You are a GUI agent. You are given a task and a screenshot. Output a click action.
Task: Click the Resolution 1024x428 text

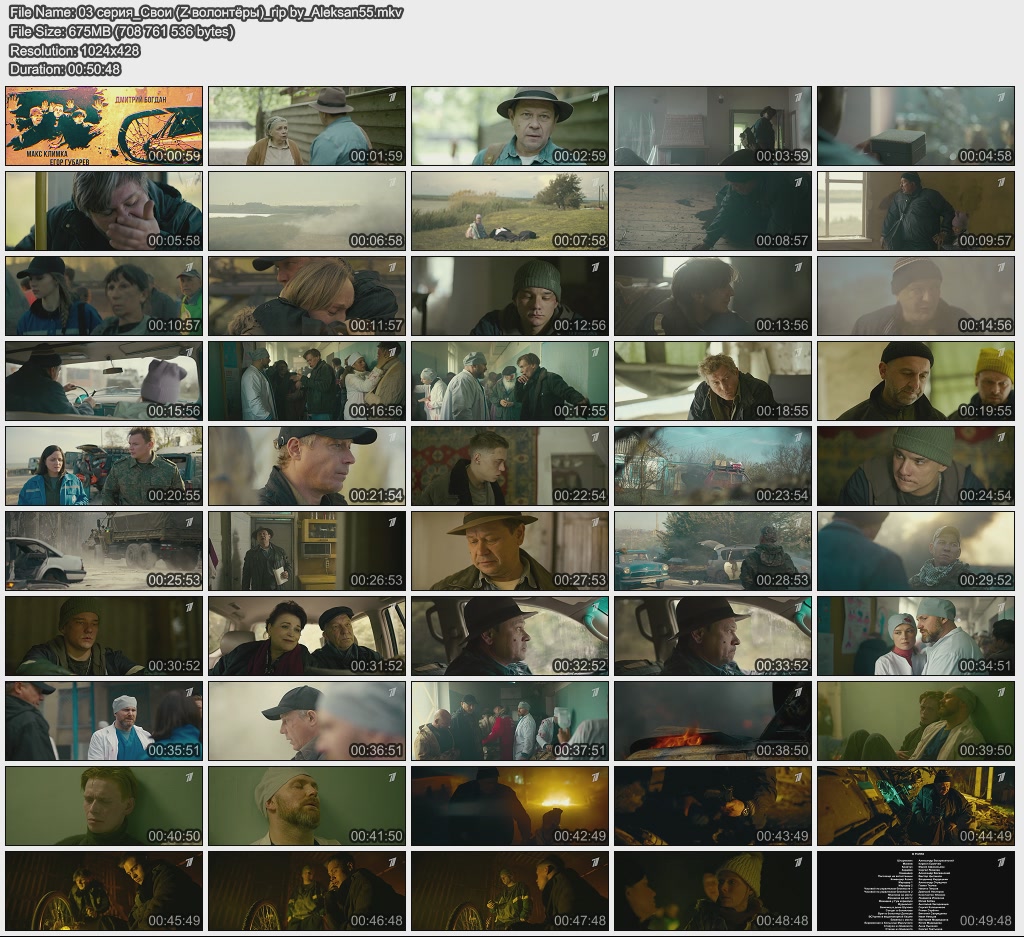pos(74,51)
